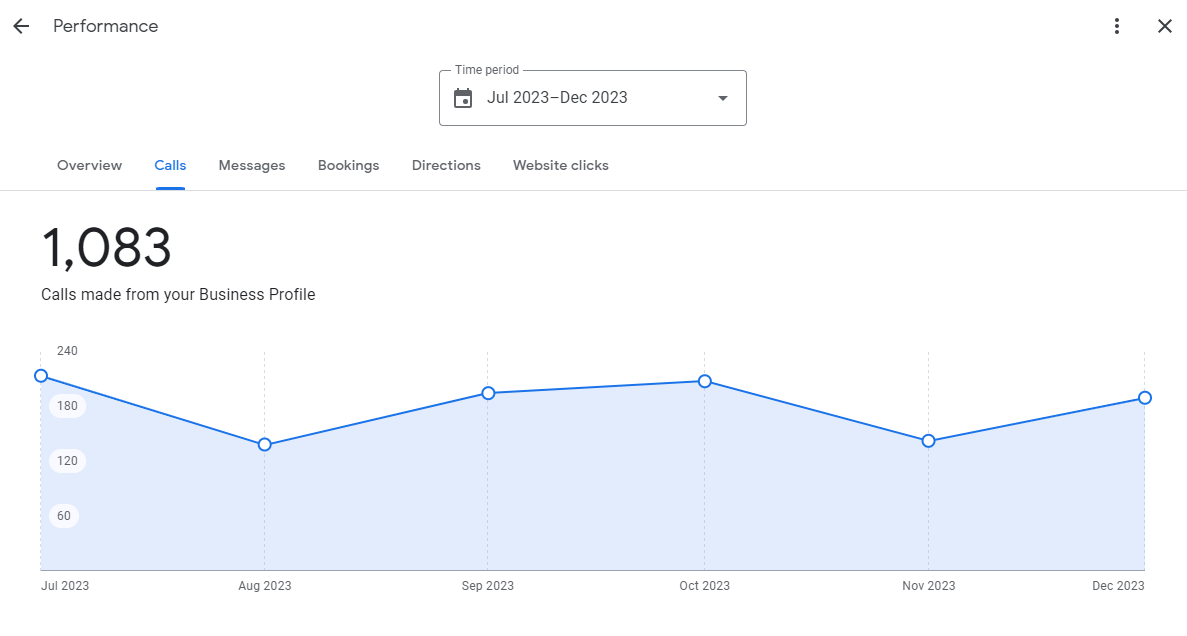Switch to the Overview tab
Screen dimensions: 1187x636
89,165
